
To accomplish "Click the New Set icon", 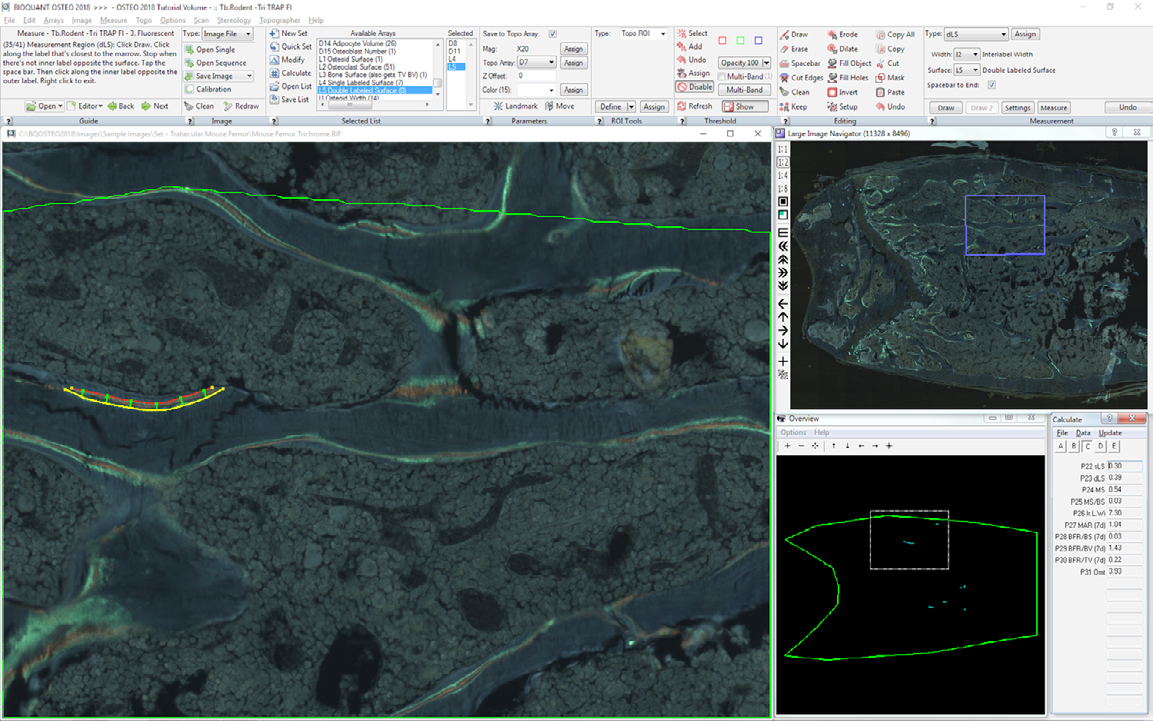I will coord(288,33).
